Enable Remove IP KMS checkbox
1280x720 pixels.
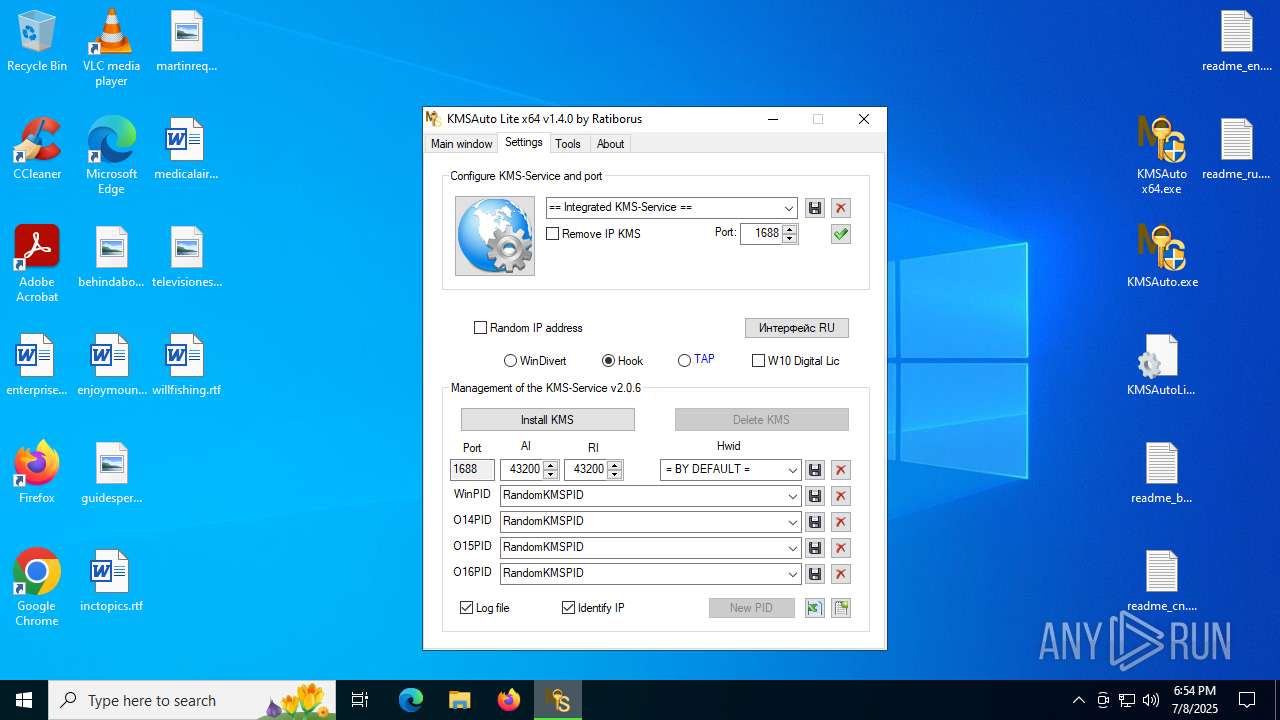(553, 234)
